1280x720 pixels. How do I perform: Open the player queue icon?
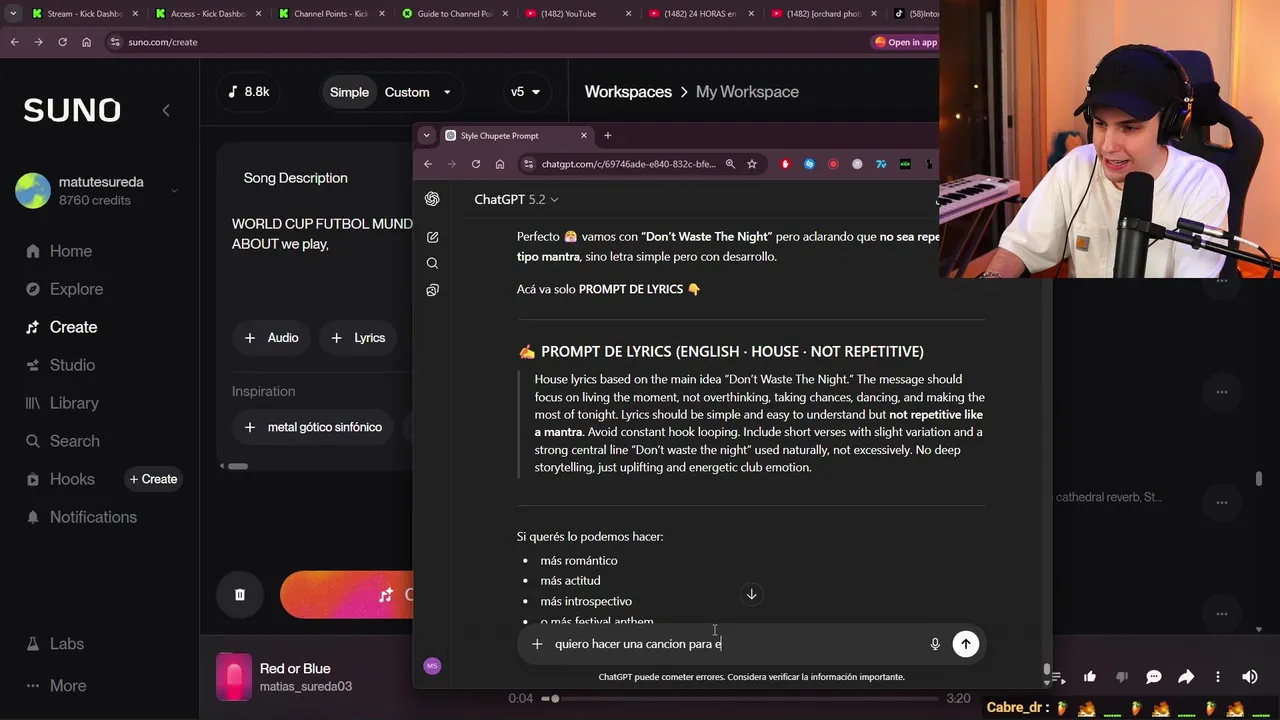(x=1058, y=677)
